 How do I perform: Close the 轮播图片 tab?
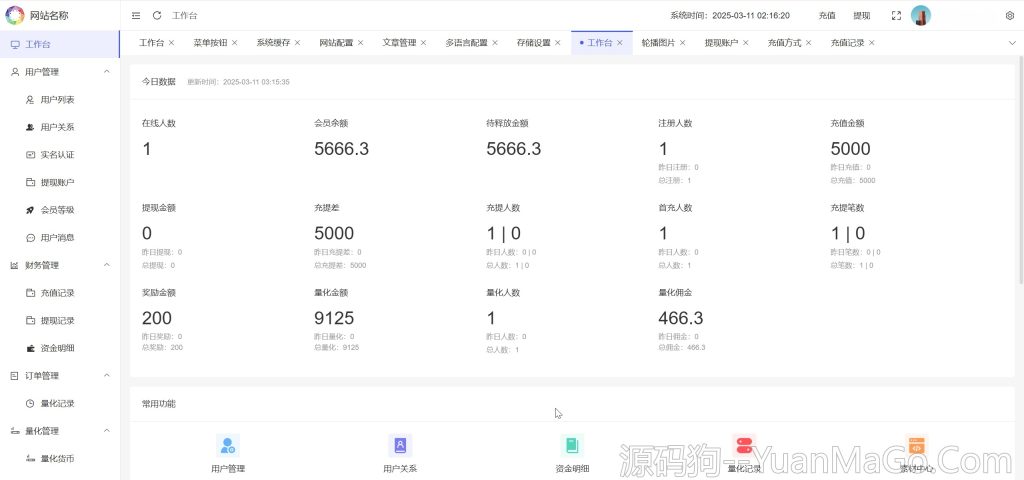[x=682, y=43]
